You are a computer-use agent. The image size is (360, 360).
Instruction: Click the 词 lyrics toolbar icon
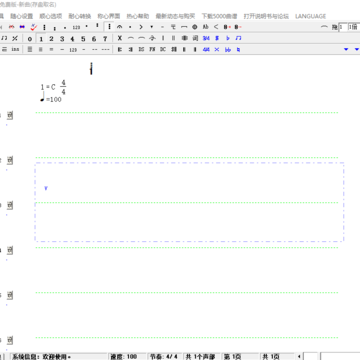(195, 38)
